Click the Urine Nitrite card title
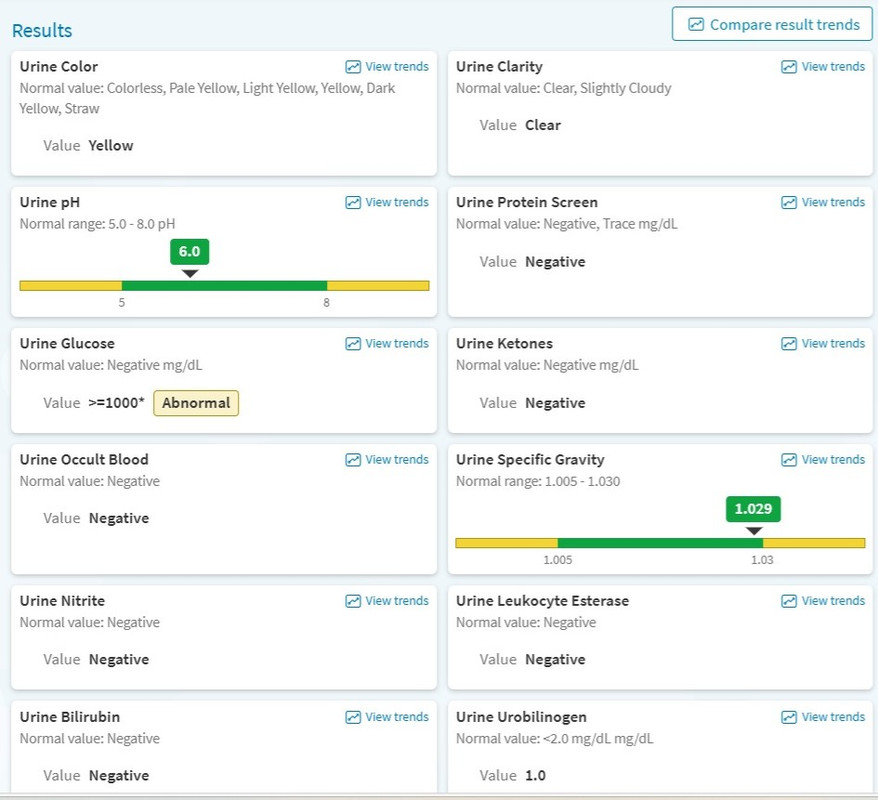This screenshot has width=878, height=800. click(62, 601)
